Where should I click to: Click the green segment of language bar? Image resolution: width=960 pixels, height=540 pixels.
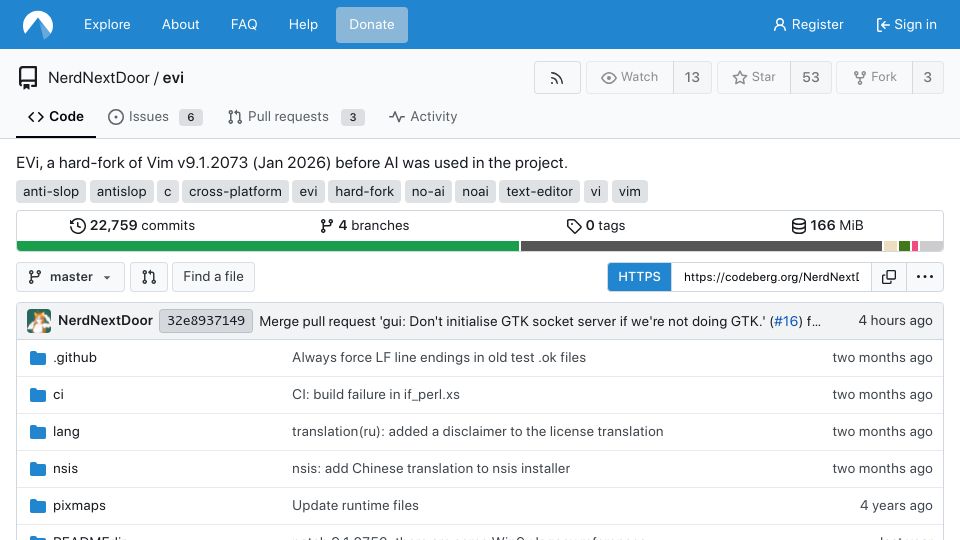[268, 246]
